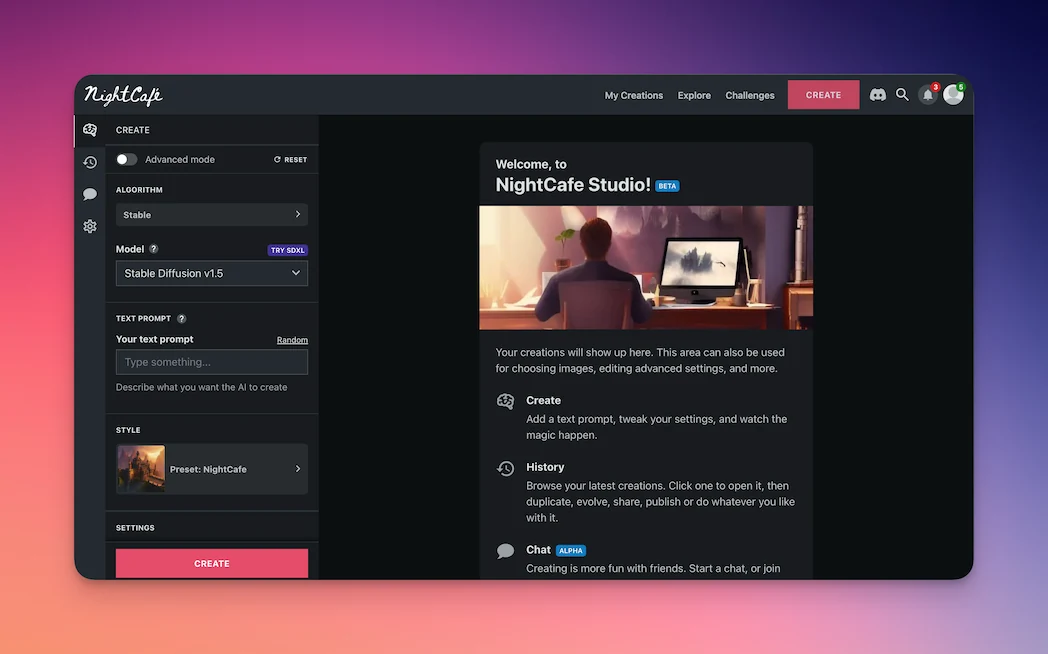The width and height of the screenshot is (1048, 654).
Task: Click the Create heading in welcome panel
Action: [x=543, y=400]
